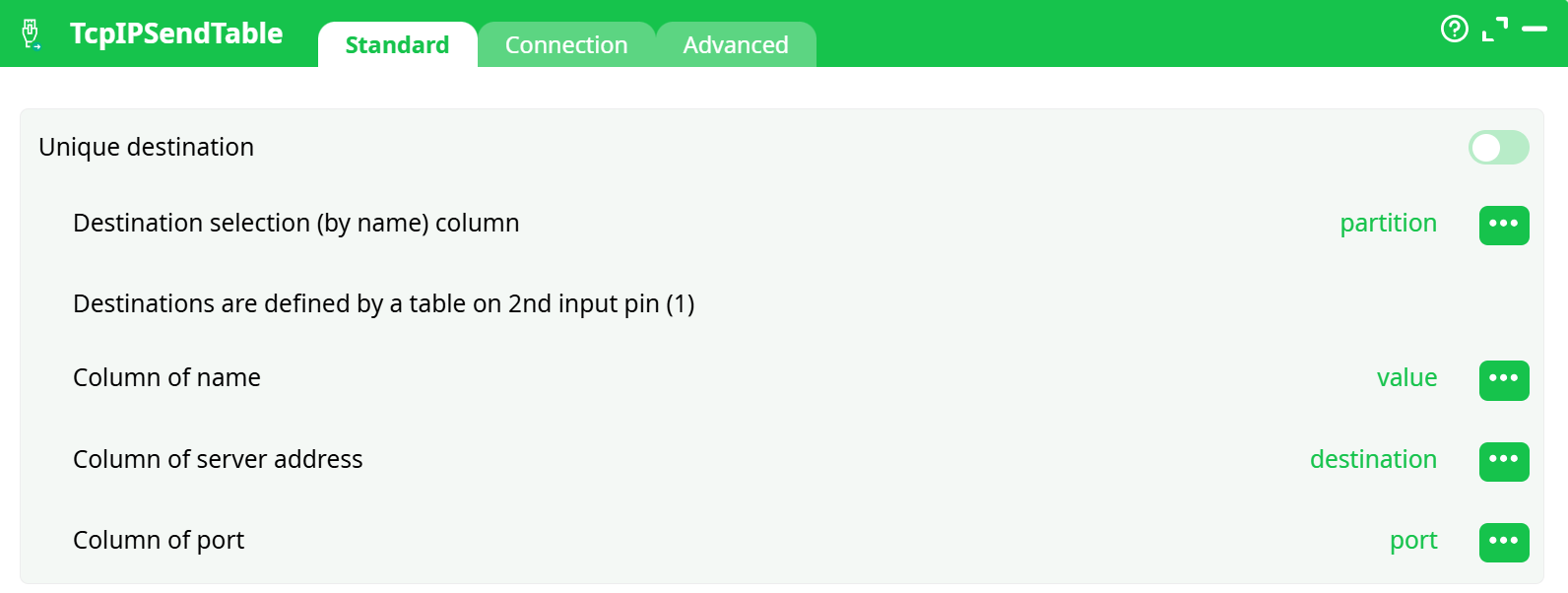Open ellipsis picker for Column of server address

click(x=1503, y=461)
